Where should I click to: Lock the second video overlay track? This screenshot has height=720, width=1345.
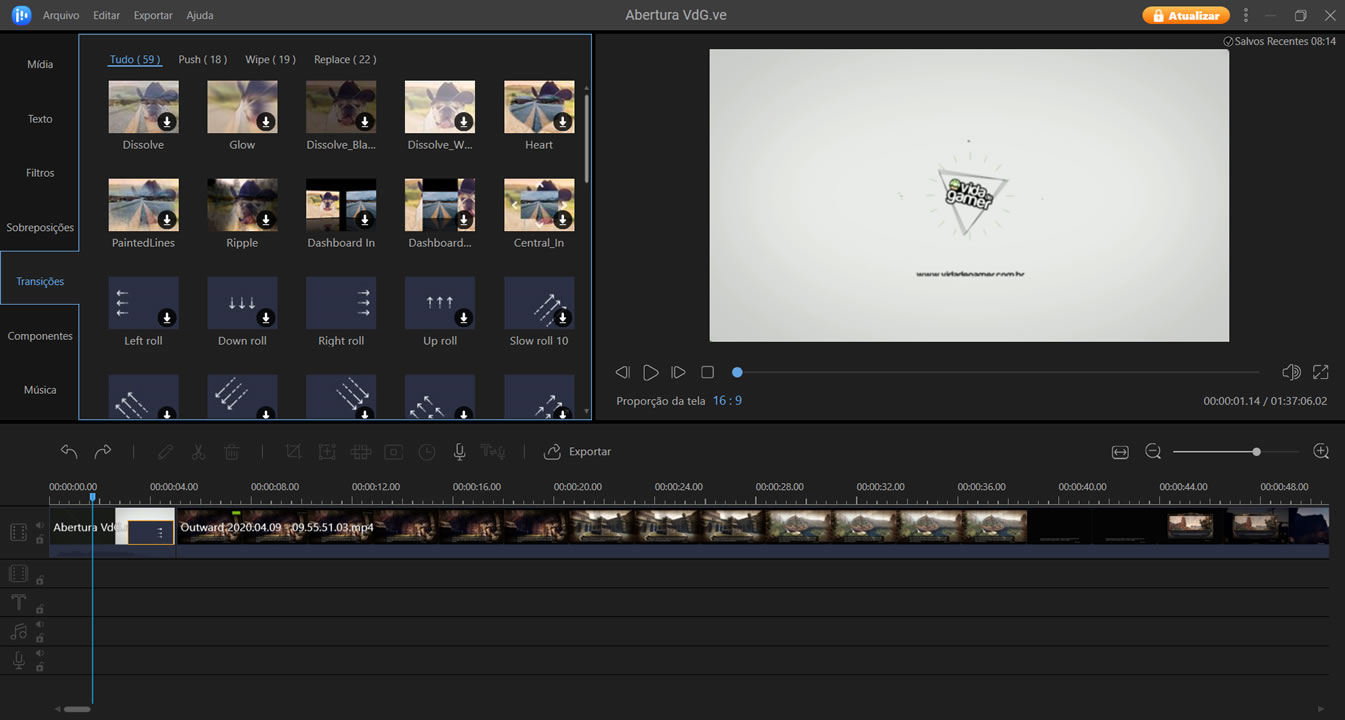[x=40, y=579]
